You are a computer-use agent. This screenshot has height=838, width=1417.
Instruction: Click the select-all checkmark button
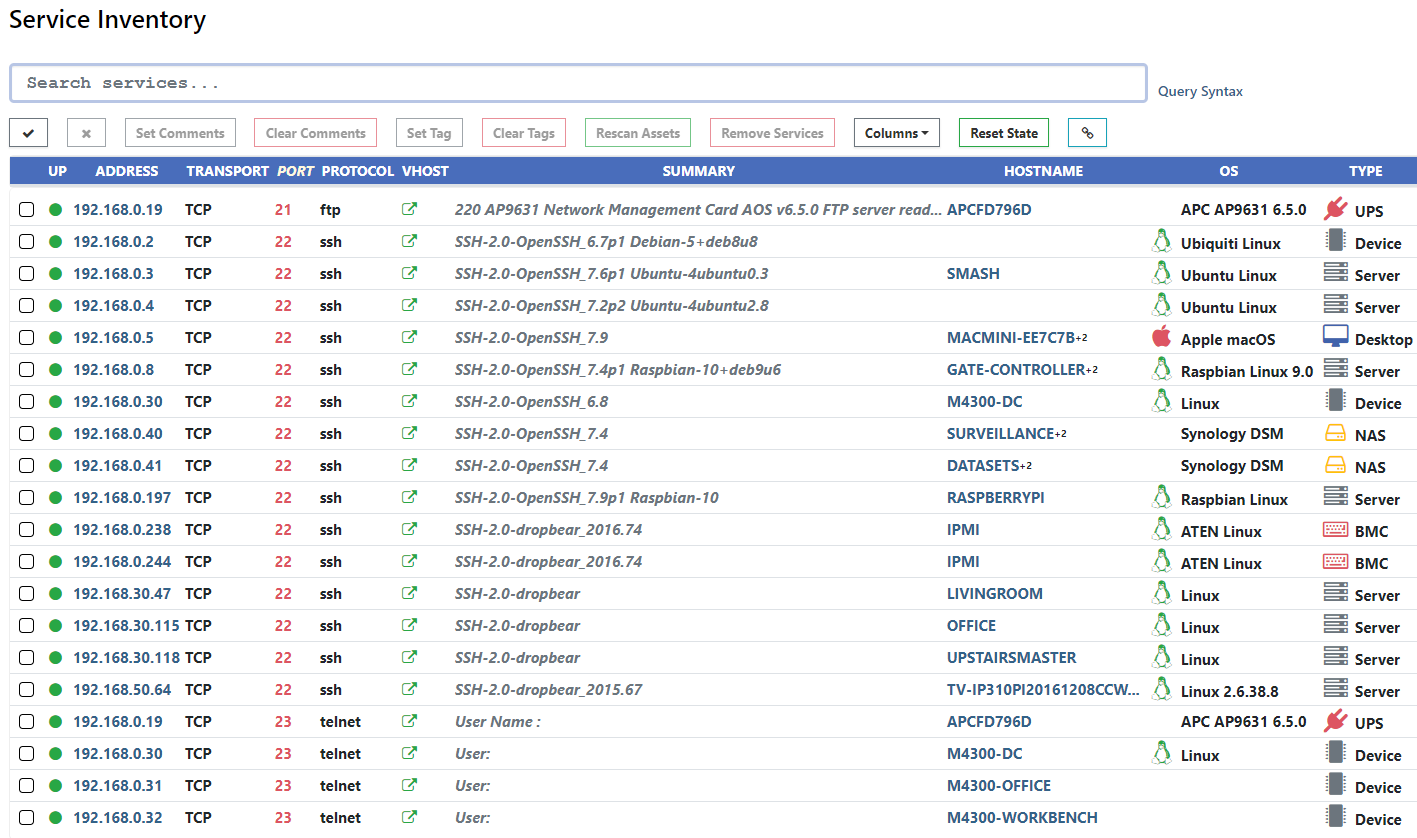[28, 133]
